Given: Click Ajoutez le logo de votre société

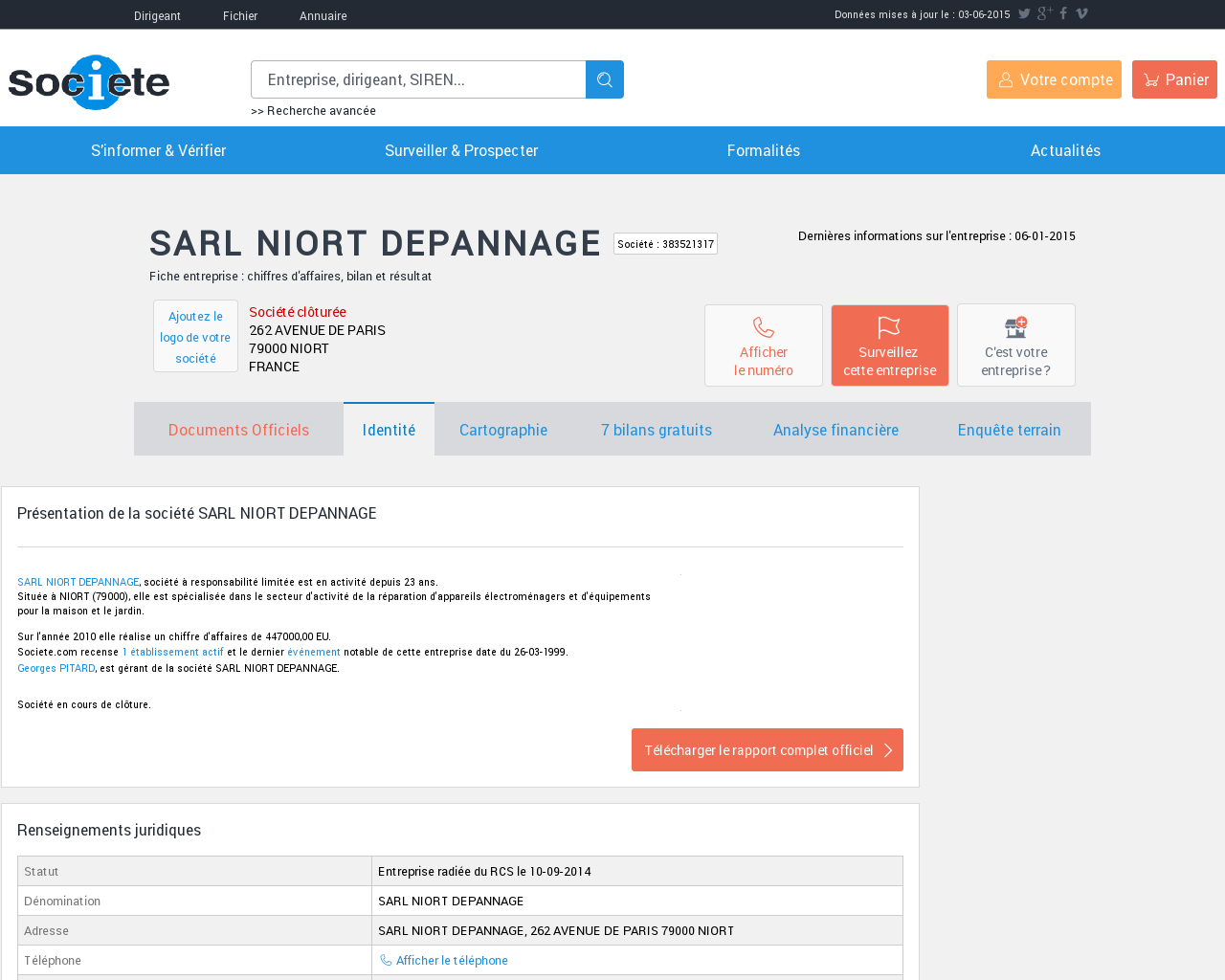Looking at the screenshot, I should coord(195,337).
